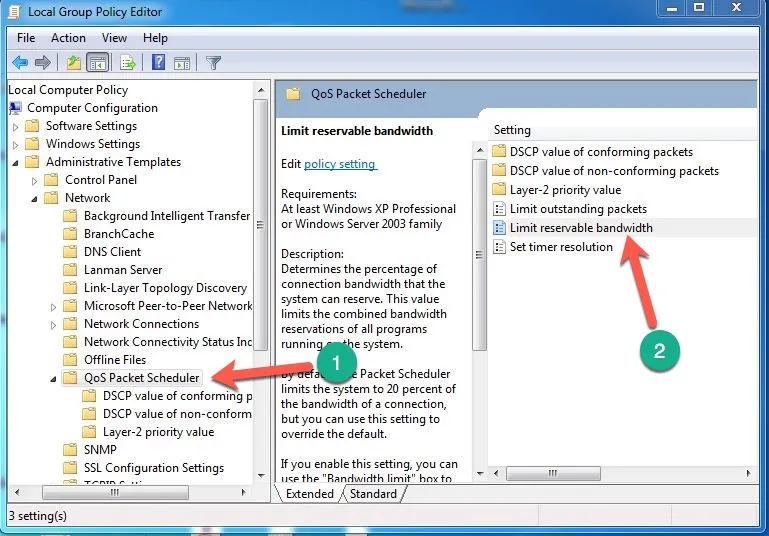
Task: Click description pane scroll down arrow
Action: [x=480, y=474]
